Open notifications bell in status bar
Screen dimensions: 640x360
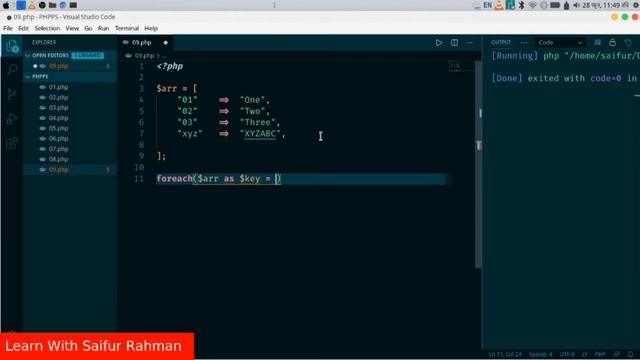coord(631,354)
